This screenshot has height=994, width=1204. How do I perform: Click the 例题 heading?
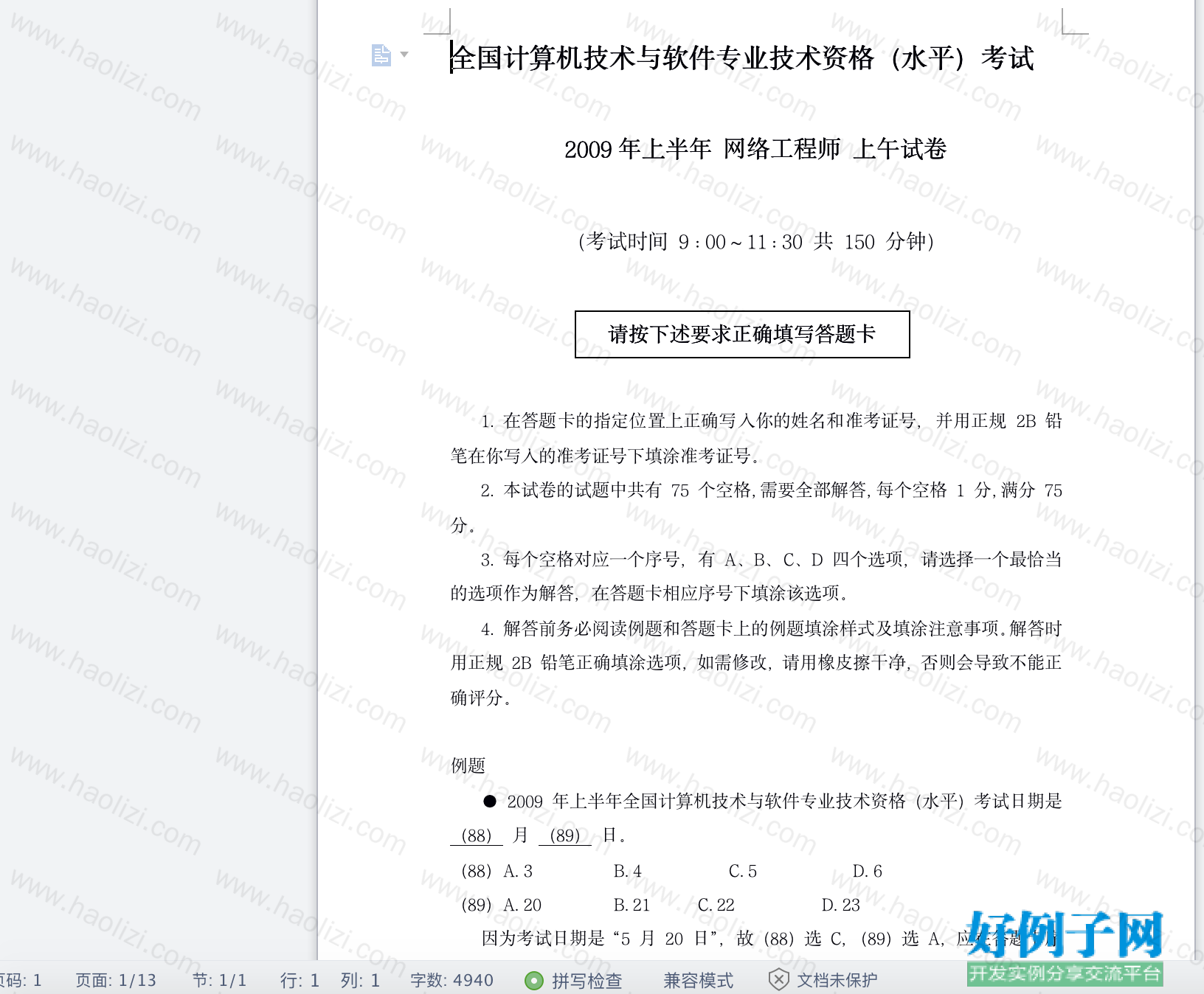point(468,765)
